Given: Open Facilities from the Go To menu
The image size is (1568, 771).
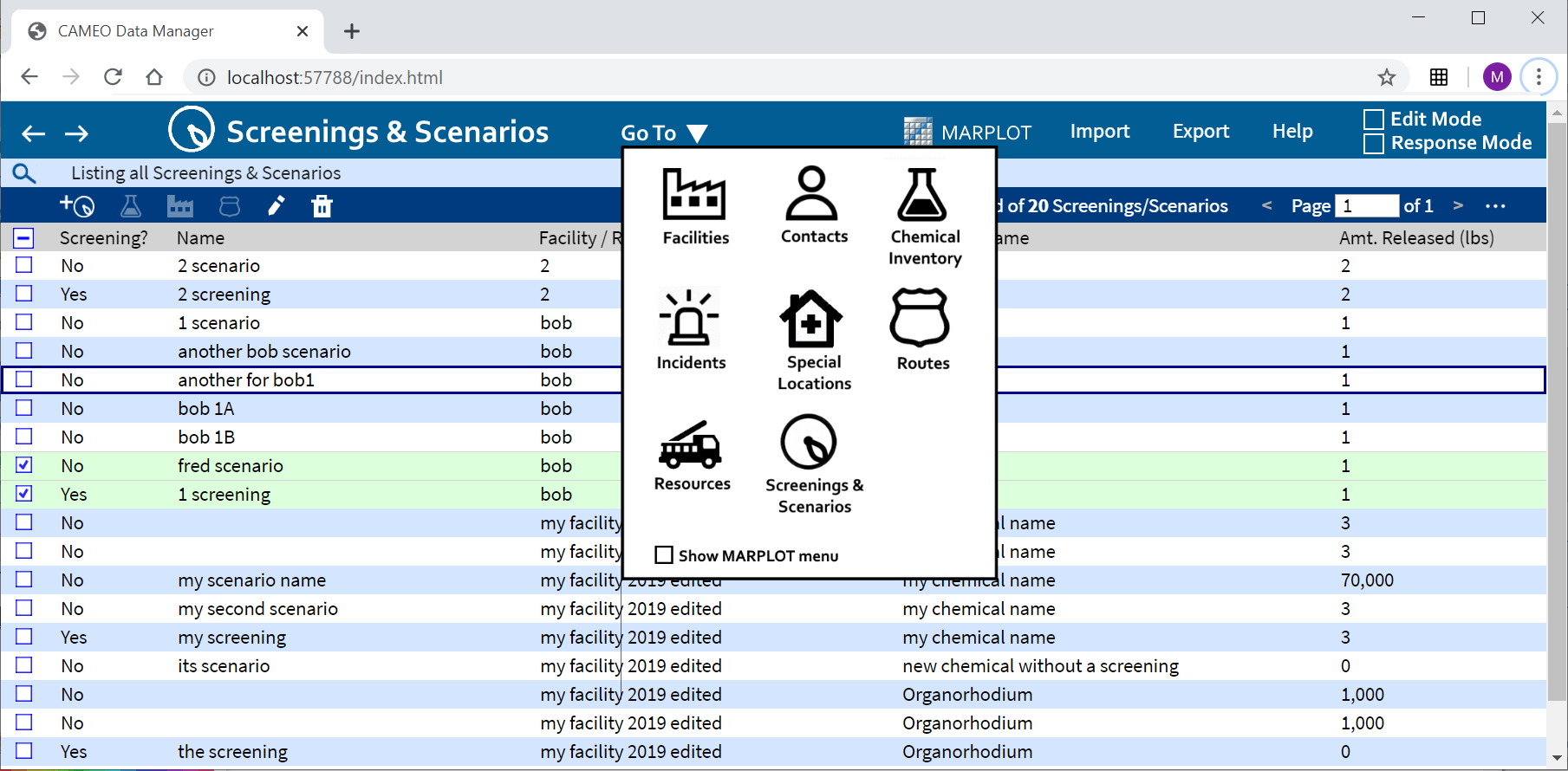Looking at the screenshot, I should point(695,207).
